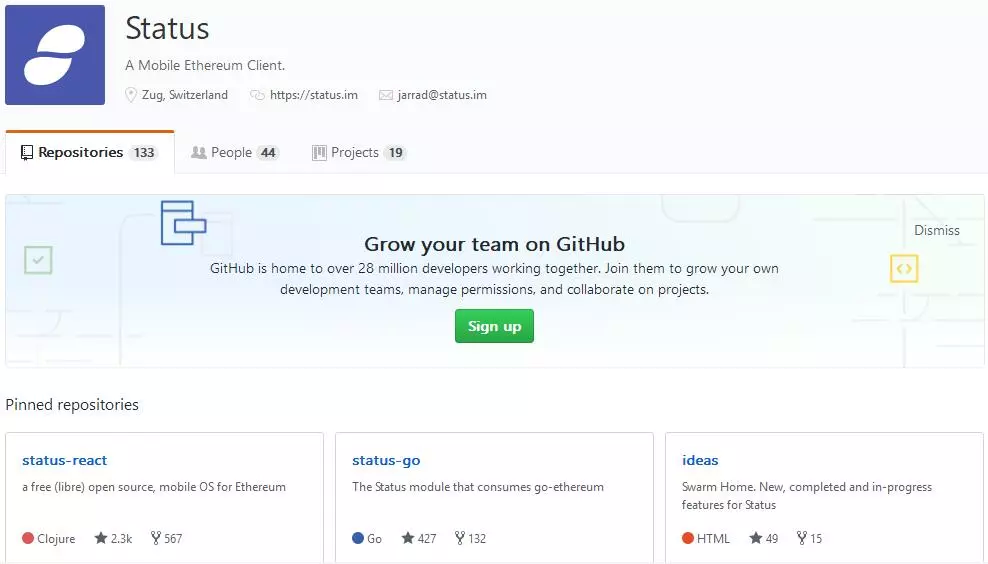Click status-react description about mobile OS for Ethereum

tap(154, 487)
